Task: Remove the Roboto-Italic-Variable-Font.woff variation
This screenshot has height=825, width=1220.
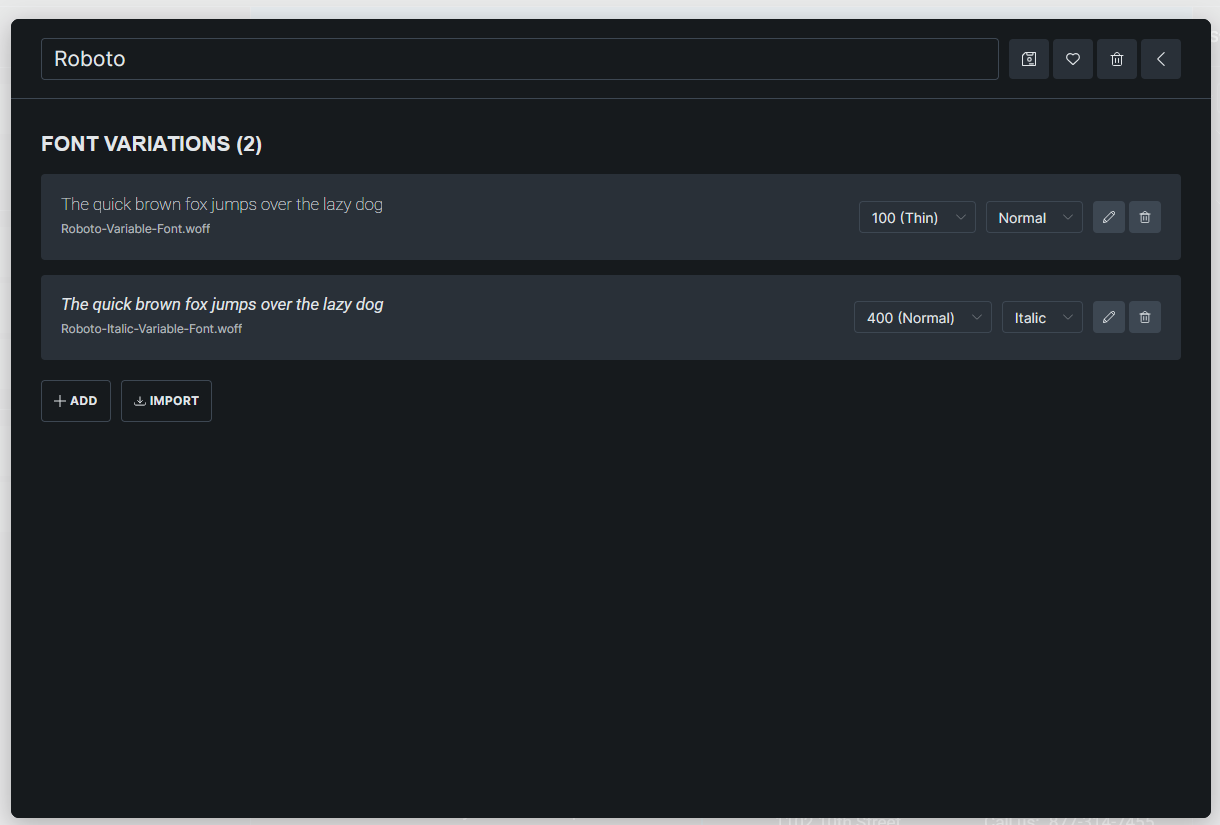Action: (x=1145, y=317)
